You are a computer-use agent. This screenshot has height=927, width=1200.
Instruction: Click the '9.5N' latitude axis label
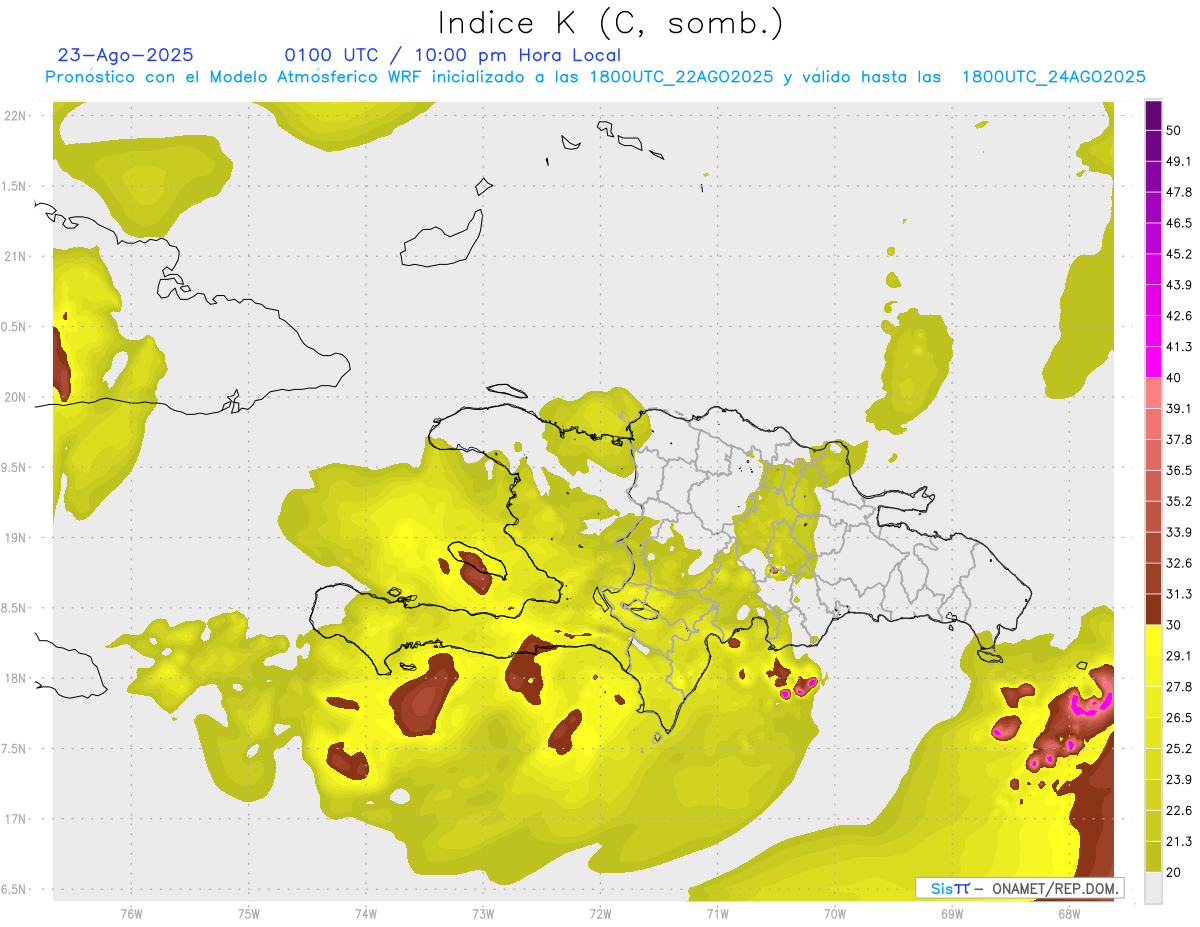coord(15,467)
